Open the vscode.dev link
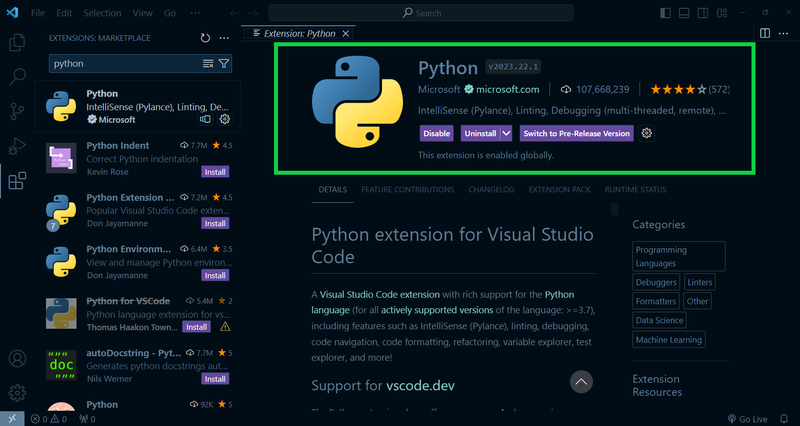800x426 pixels. [x=420, y=385]
